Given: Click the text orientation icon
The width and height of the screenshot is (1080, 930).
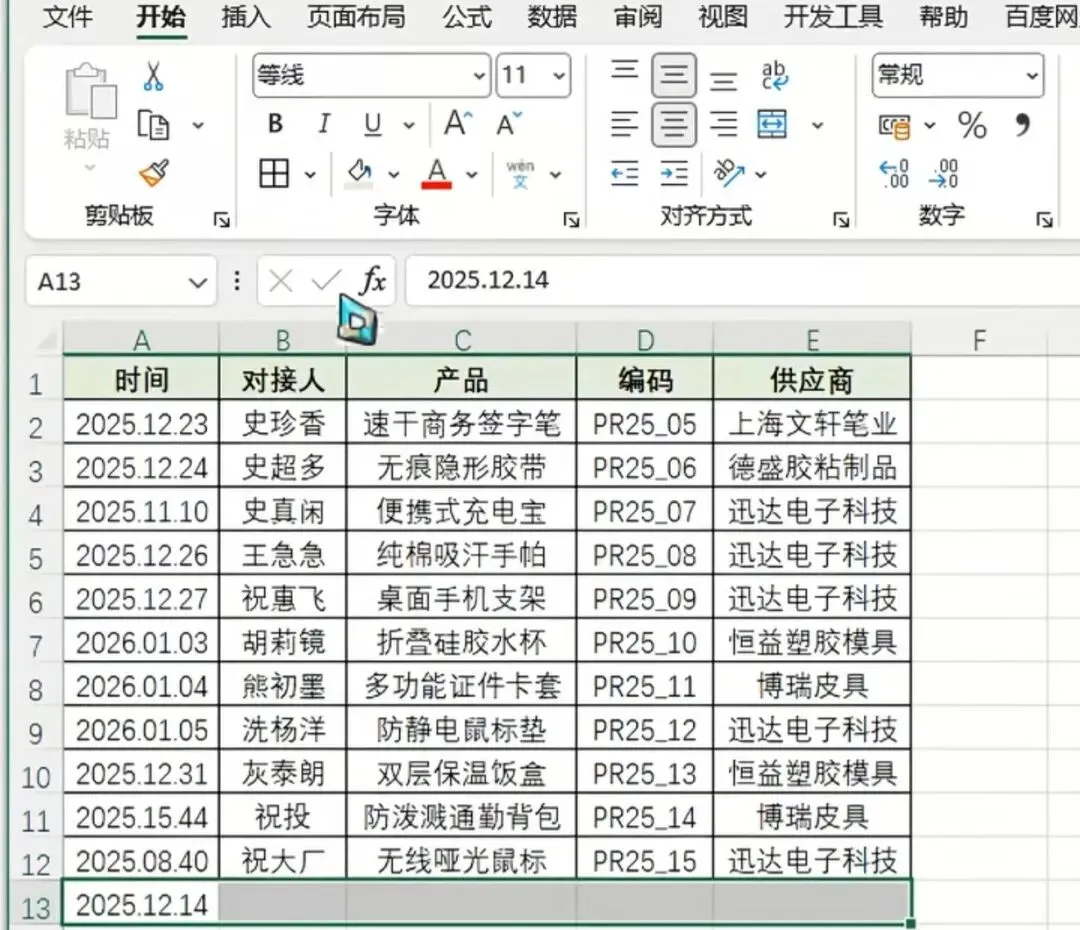Looking at the screenshot, I should [729, 174].
